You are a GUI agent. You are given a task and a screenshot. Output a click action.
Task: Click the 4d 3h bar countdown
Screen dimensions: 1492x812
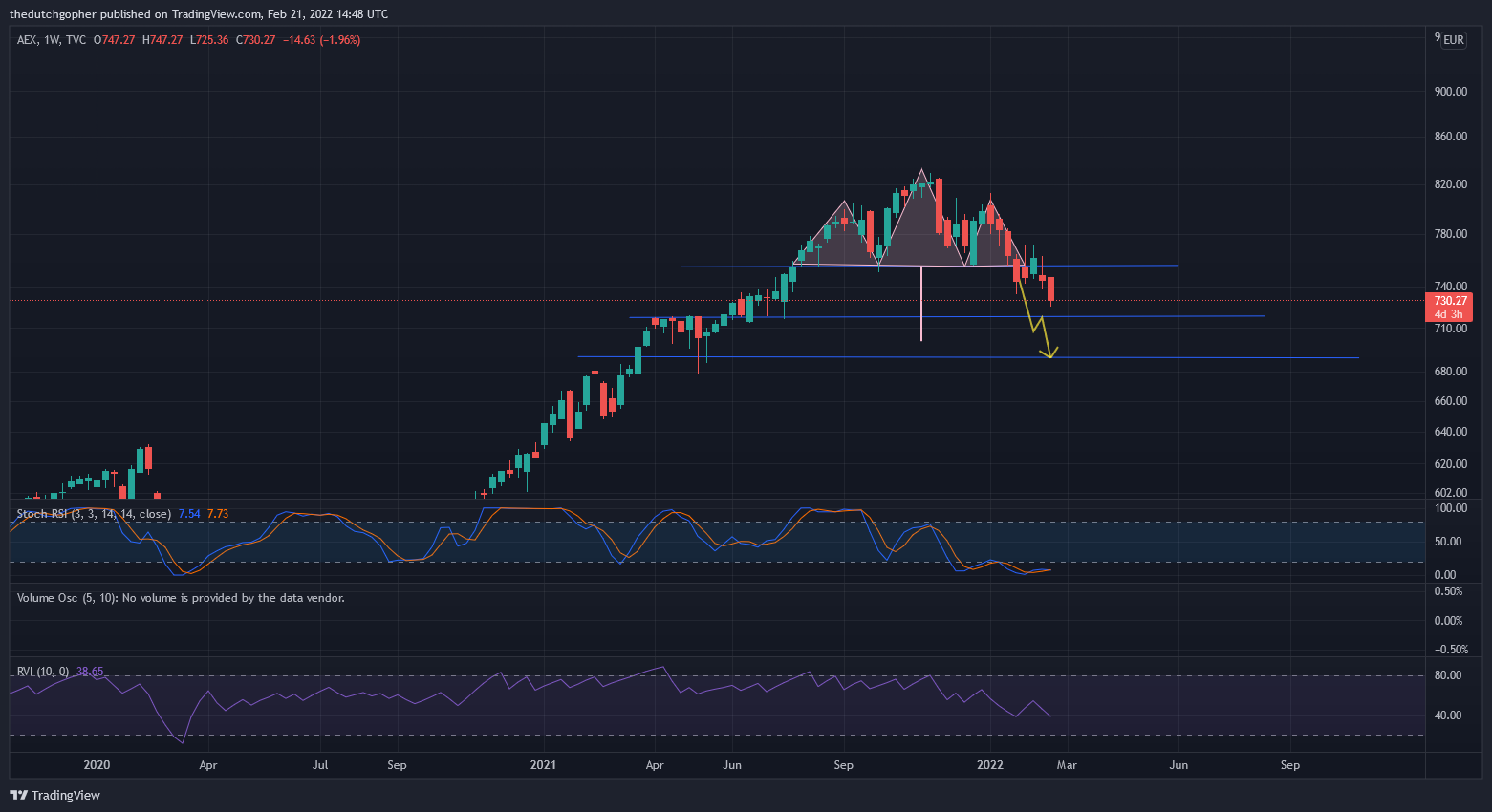pos(1449,313)
